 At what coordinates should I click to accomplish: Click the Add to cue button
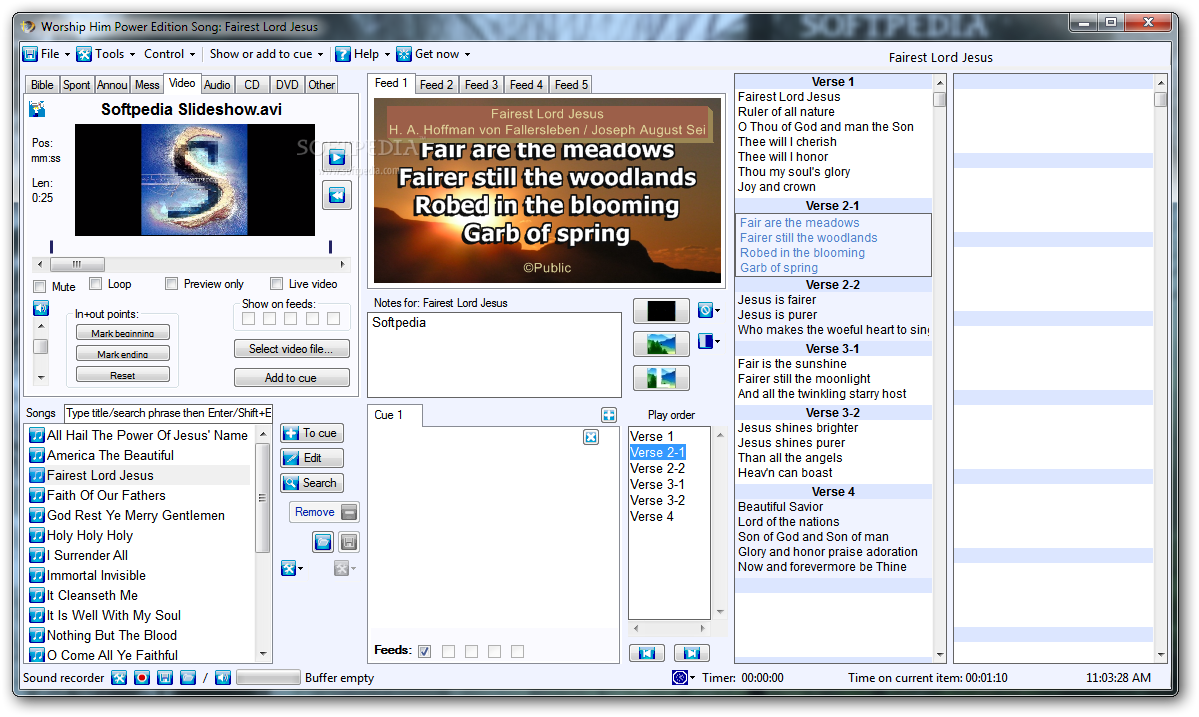click(291, 378)
